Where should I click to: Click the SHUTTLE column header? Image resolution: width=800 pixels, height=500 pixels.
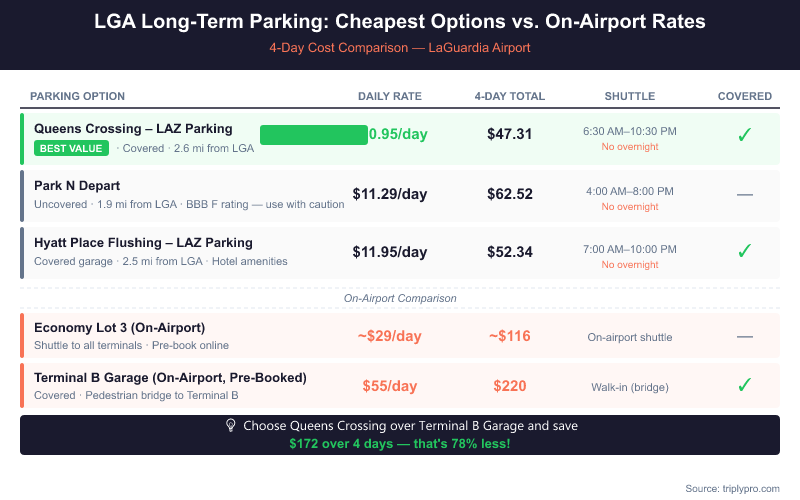click(630, 96)
